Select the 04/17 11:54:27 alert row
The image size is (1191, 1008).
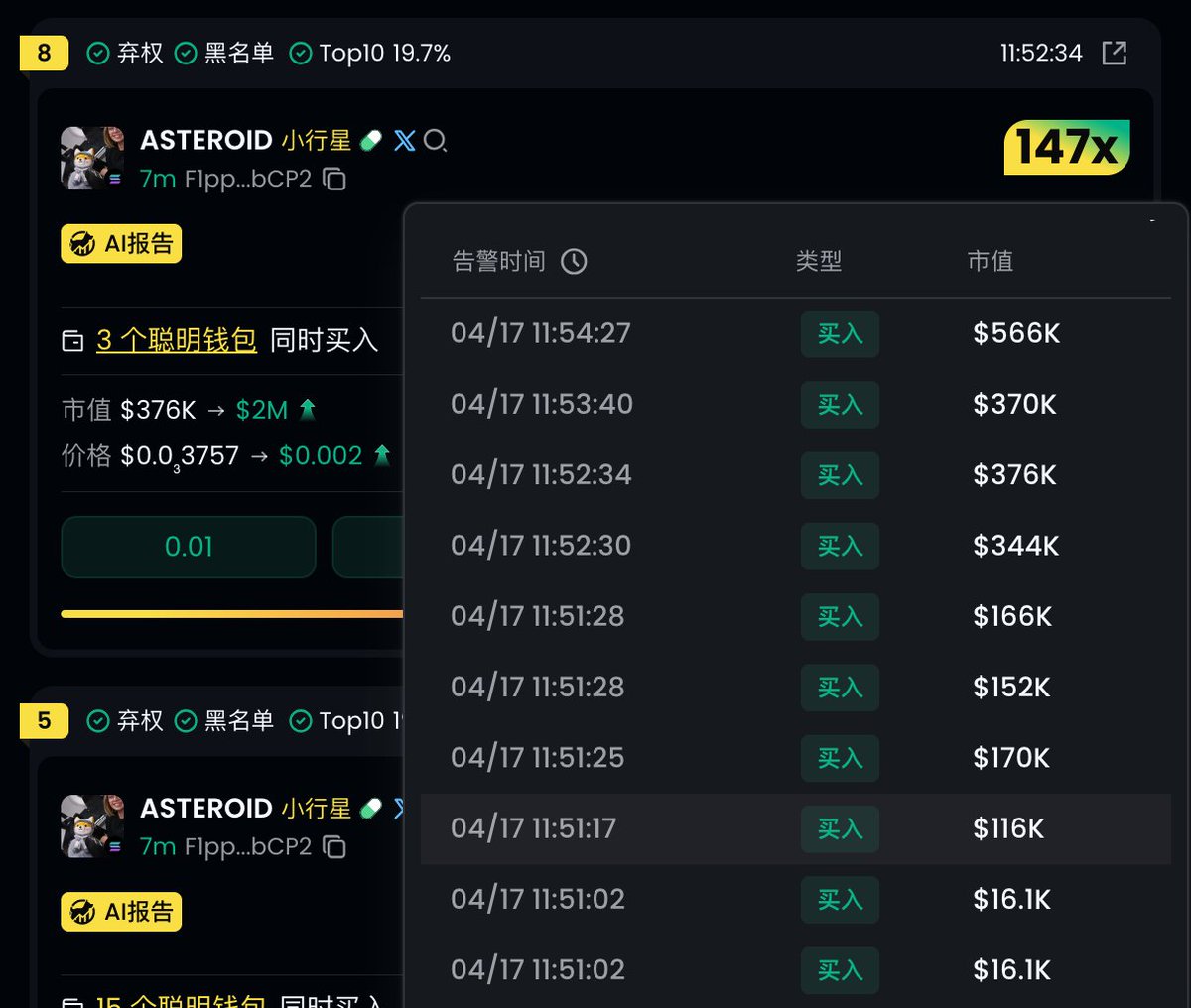coord(796,333)
